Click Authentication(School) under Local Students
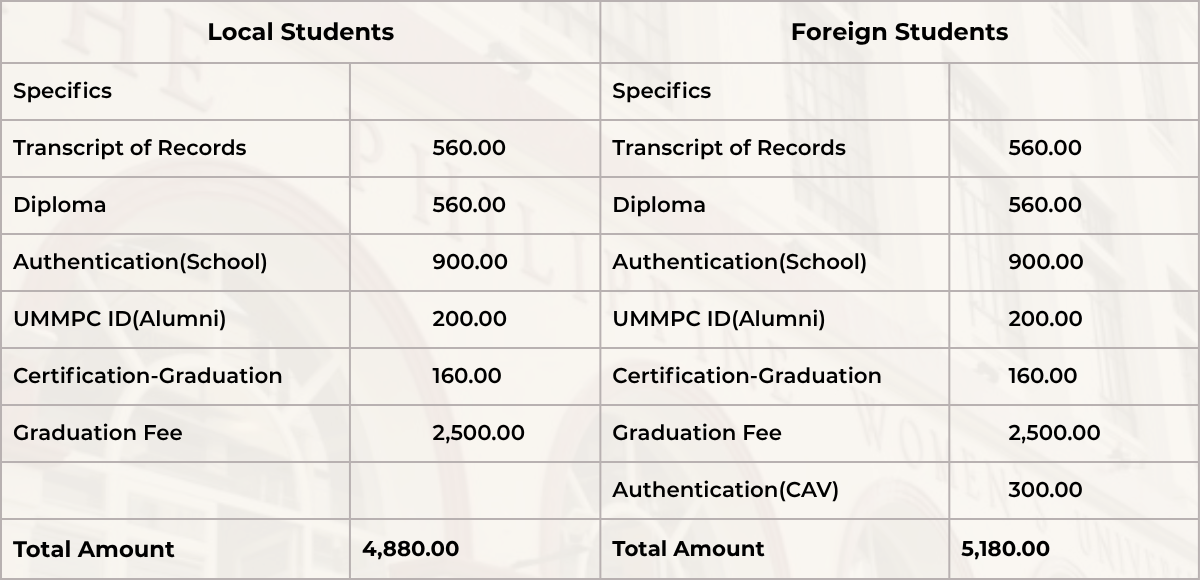 [140, 262]
